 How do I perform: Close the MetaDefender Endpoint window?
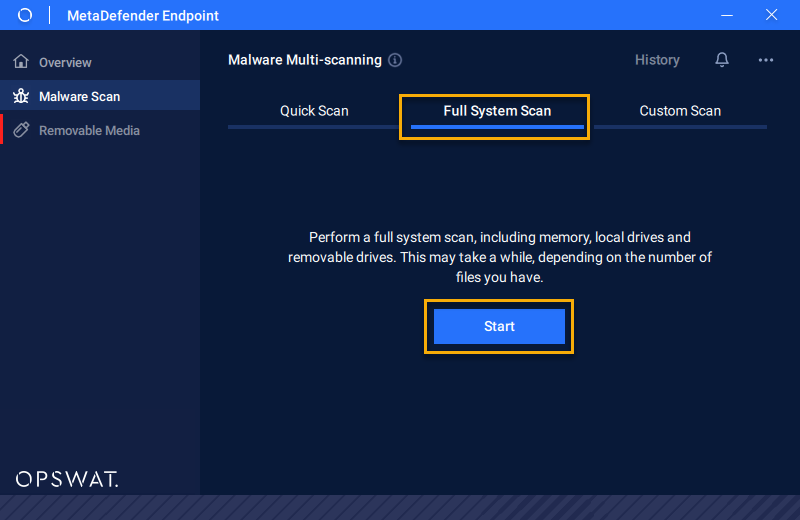point(771,15)
